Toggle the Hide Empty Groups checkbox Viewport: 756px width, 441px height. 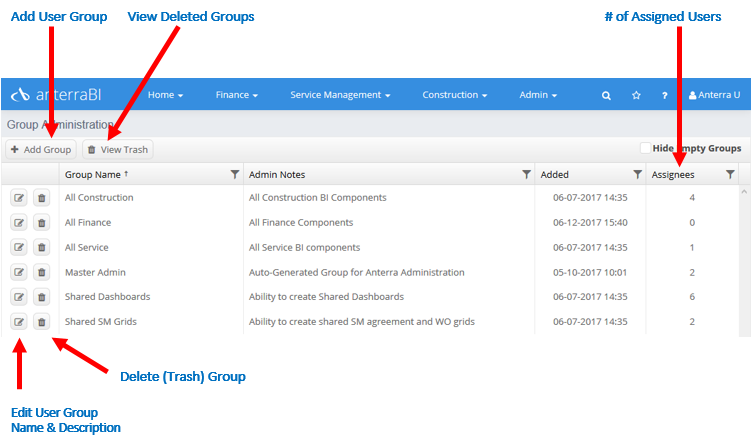click(x=645, y=148)
